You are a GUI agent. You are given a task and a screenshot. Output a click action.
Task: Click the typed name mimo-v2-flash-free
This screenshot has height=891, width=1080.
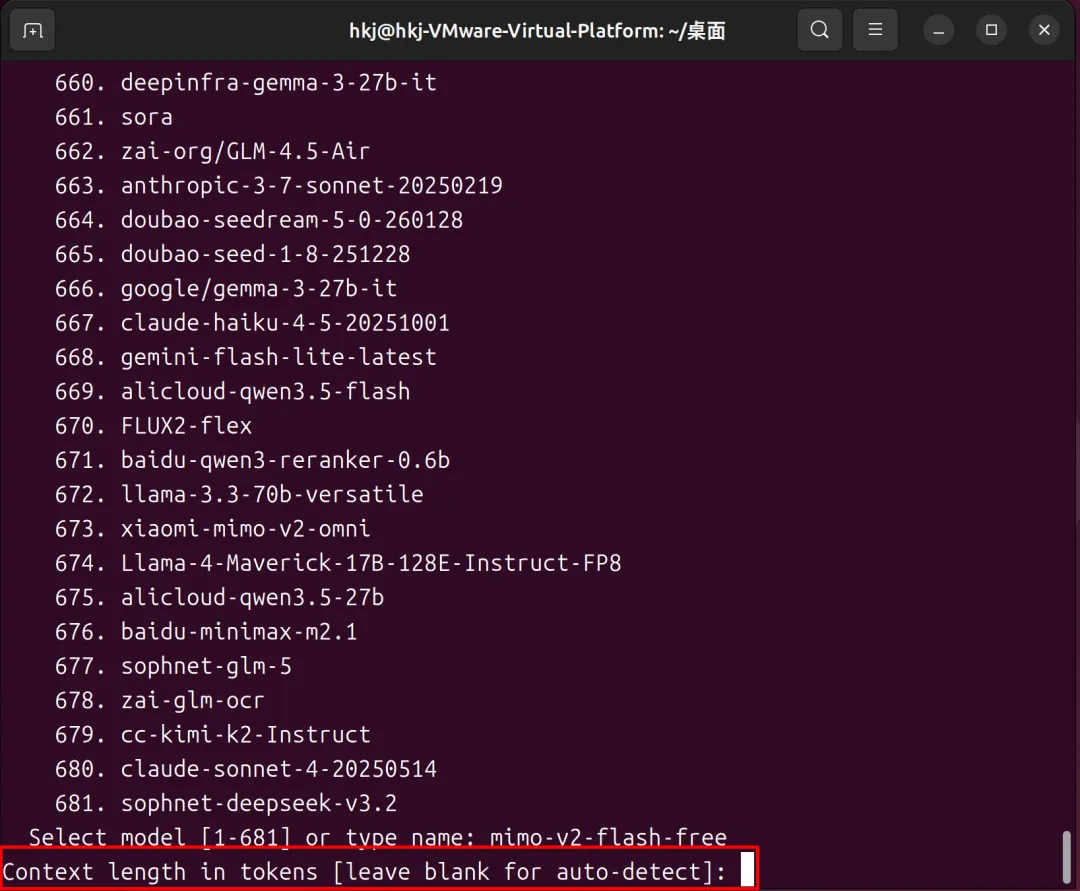[x=608, y=837]
